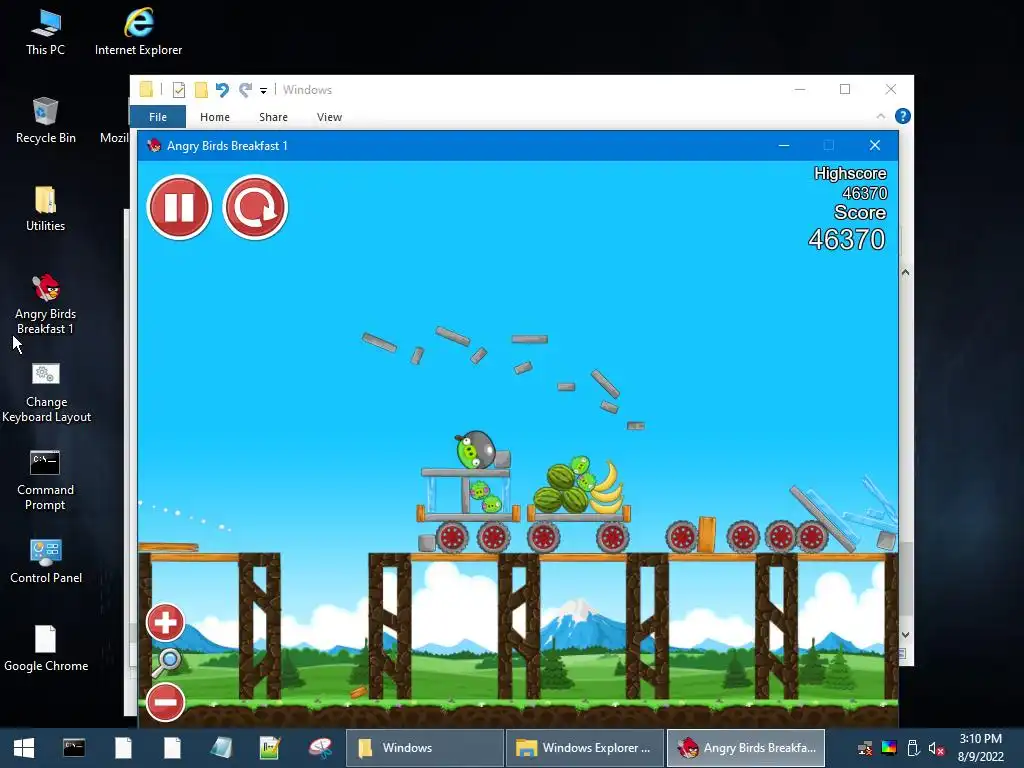Open Internet Explorer desktop icon
1024x768 pixels.
click(138, 33)
